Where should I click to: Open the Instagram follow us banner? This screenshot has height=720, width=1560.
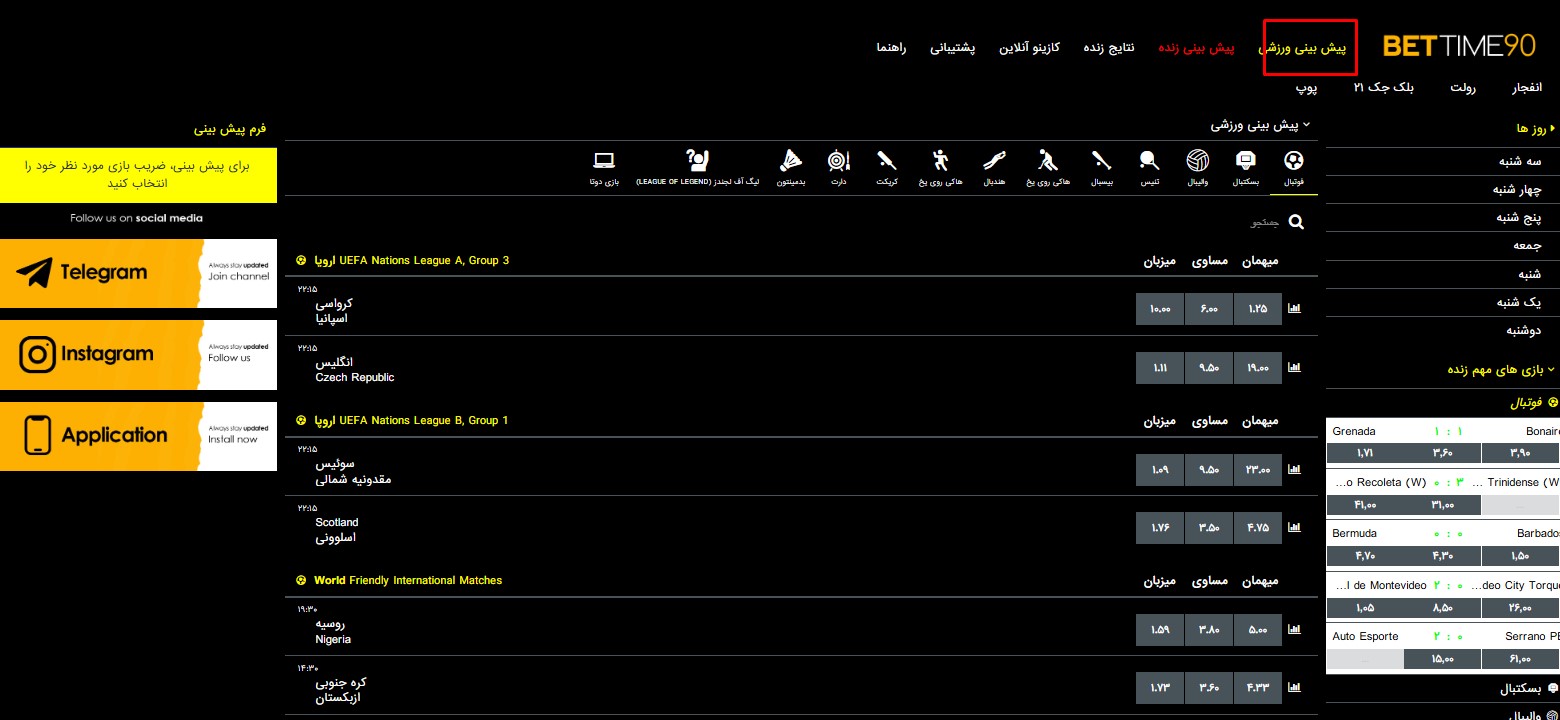(138, 355)
